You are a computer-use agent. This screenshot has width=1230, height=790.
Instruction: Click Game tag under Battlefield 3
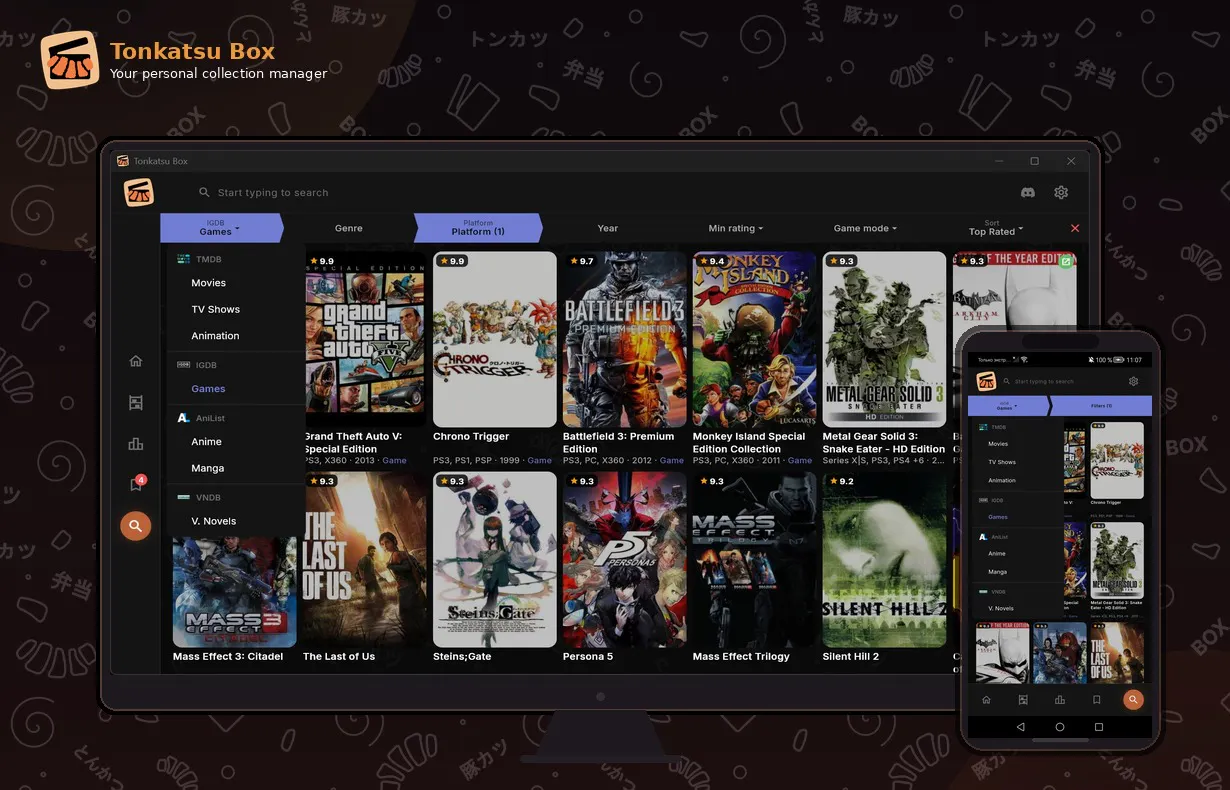(672, 461)
